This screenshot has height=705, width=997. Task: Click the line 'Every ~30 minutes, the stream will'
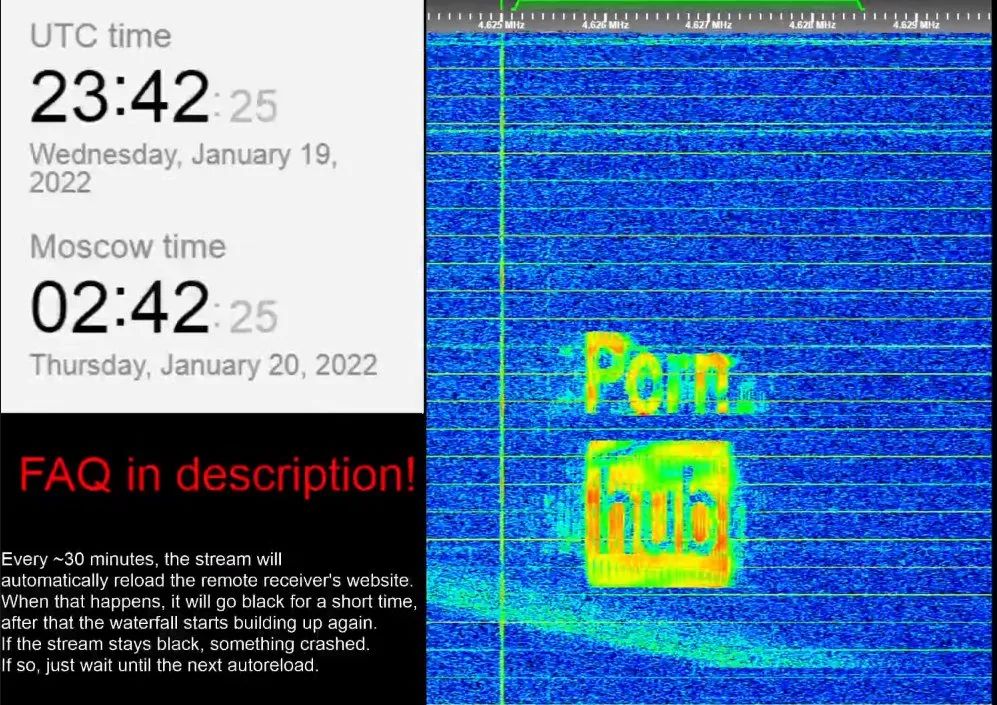(x=141, y=559)
